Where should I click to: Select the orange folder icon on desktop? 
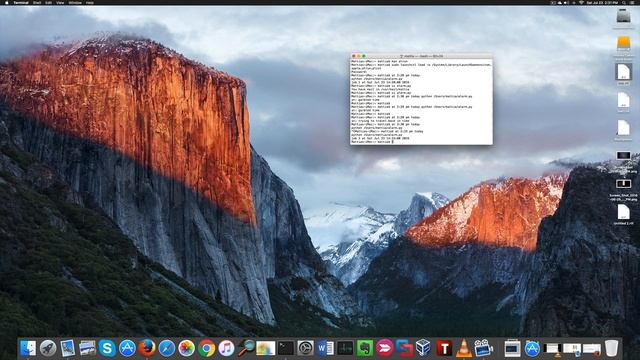pos(623,43)
